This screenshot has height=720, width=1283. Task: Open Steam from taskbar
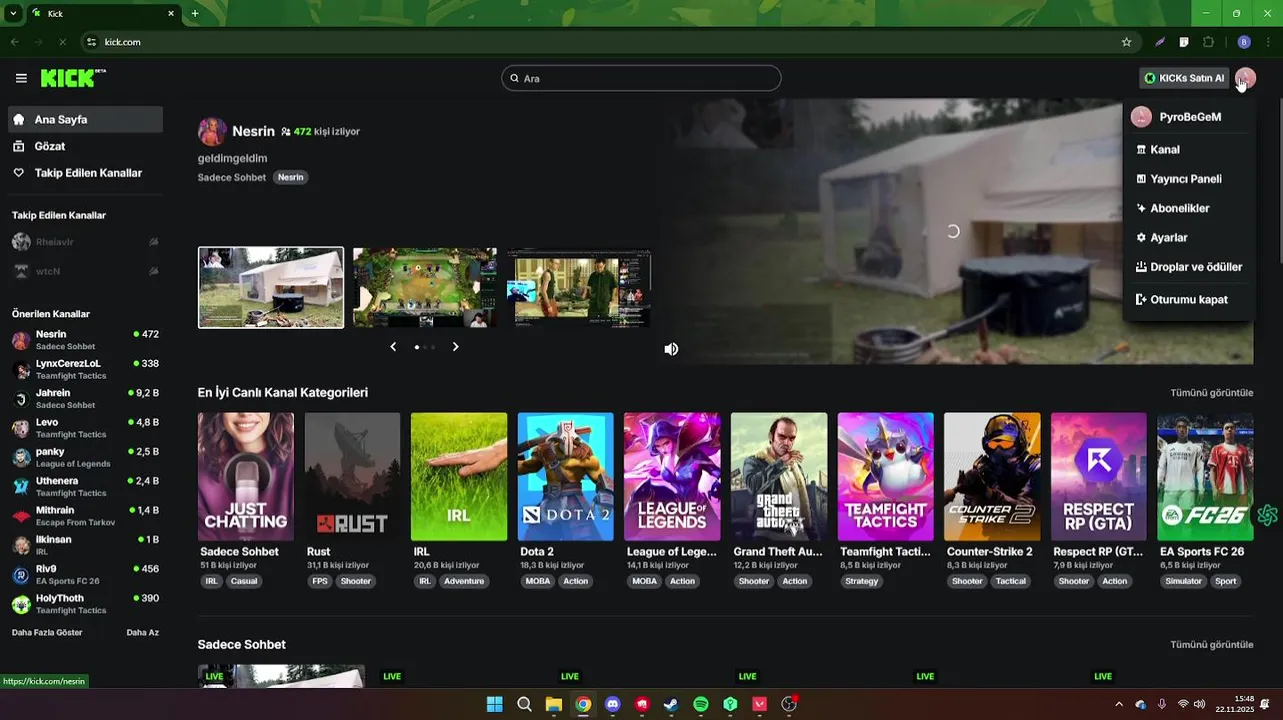click(x=671, y=704)
